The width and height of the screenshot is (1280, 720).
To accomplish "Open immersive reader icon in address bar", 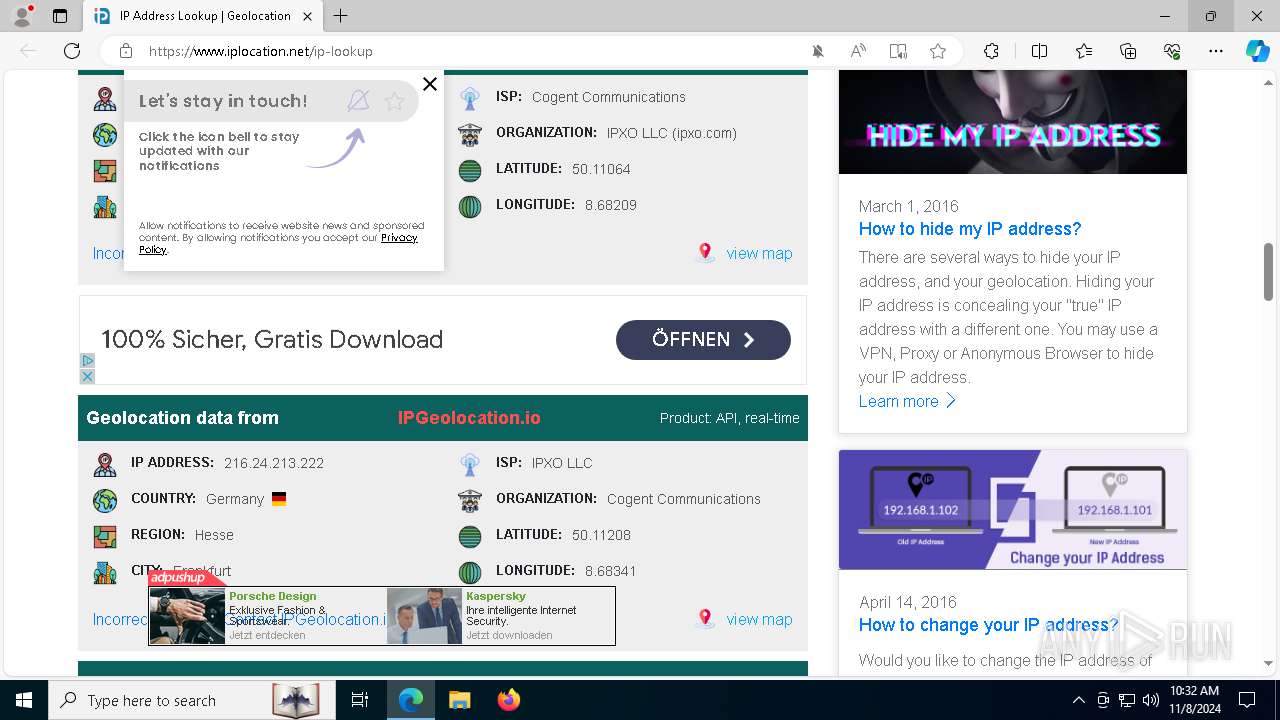I will point(898,51).
